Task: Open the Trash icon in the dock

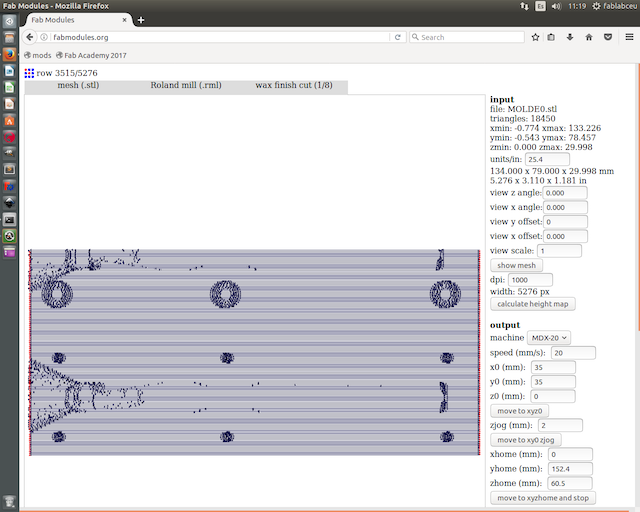Action: (9, 501)
